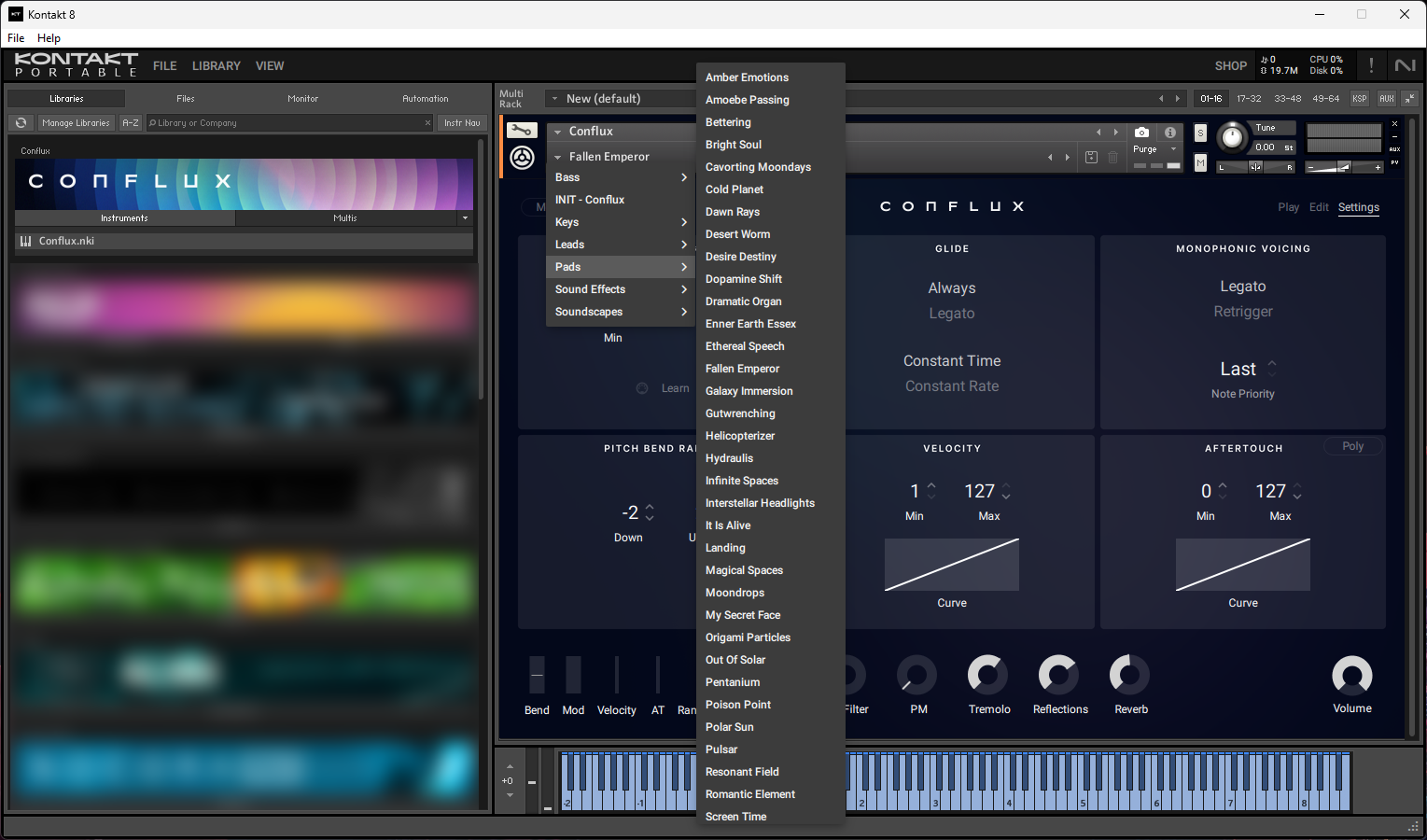Click the Tune knob

1232,137
